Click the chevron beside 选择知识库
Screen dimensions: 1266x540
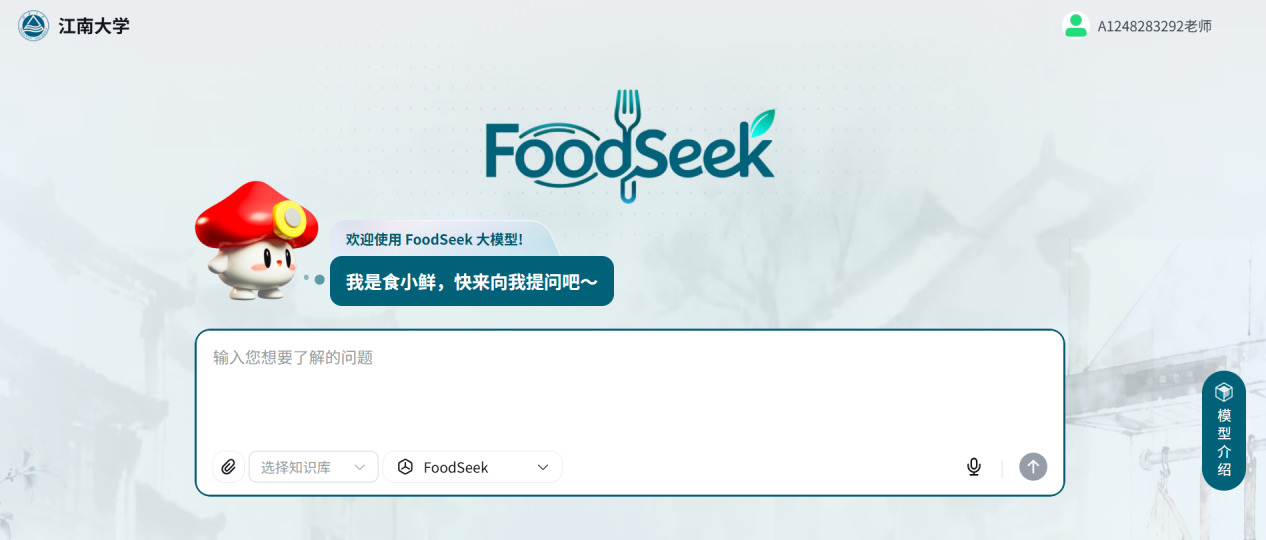click(x=359, y=467)
